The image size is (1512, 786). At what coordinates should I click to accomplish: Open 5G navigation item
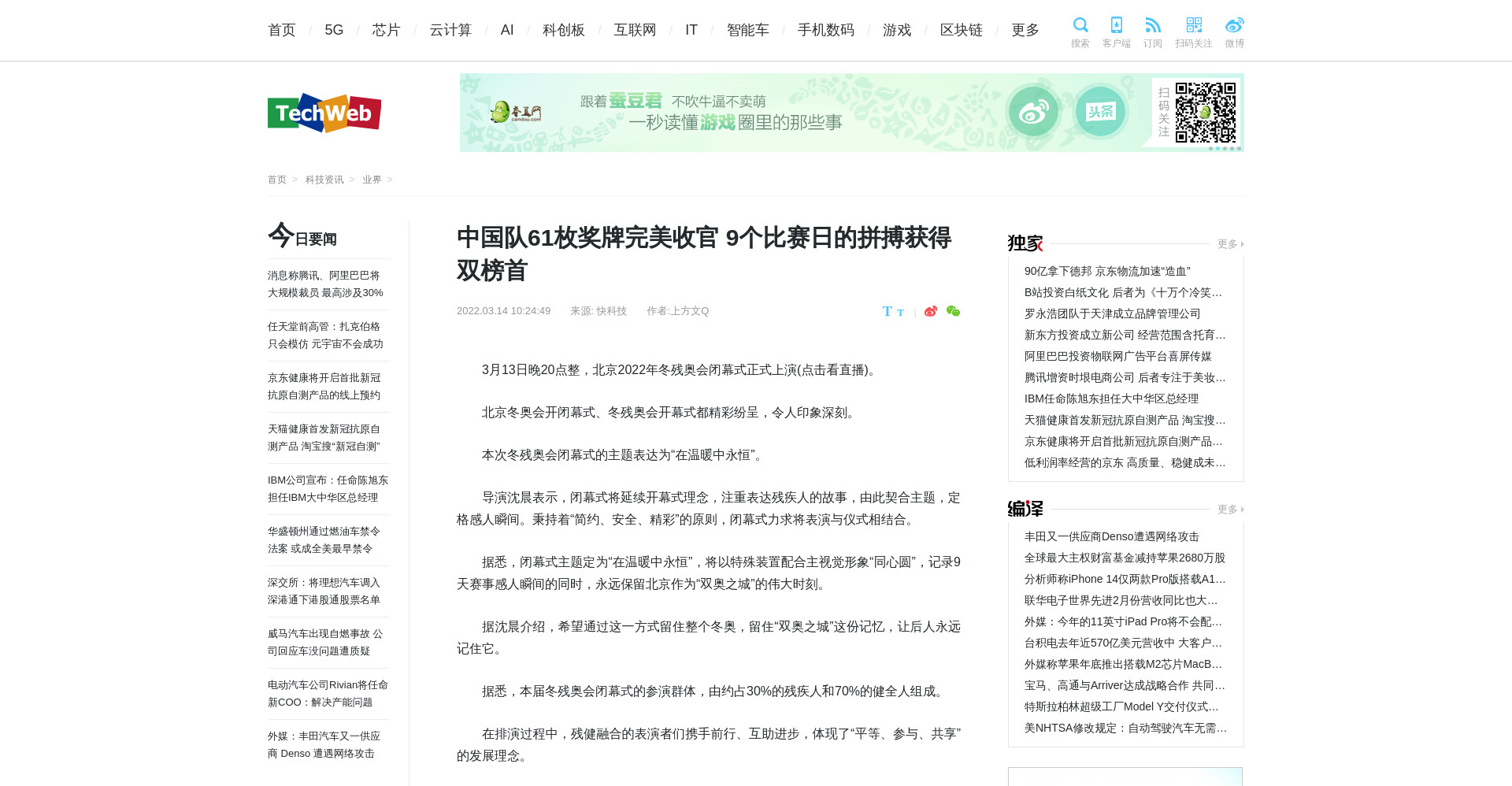click(334, 30)
